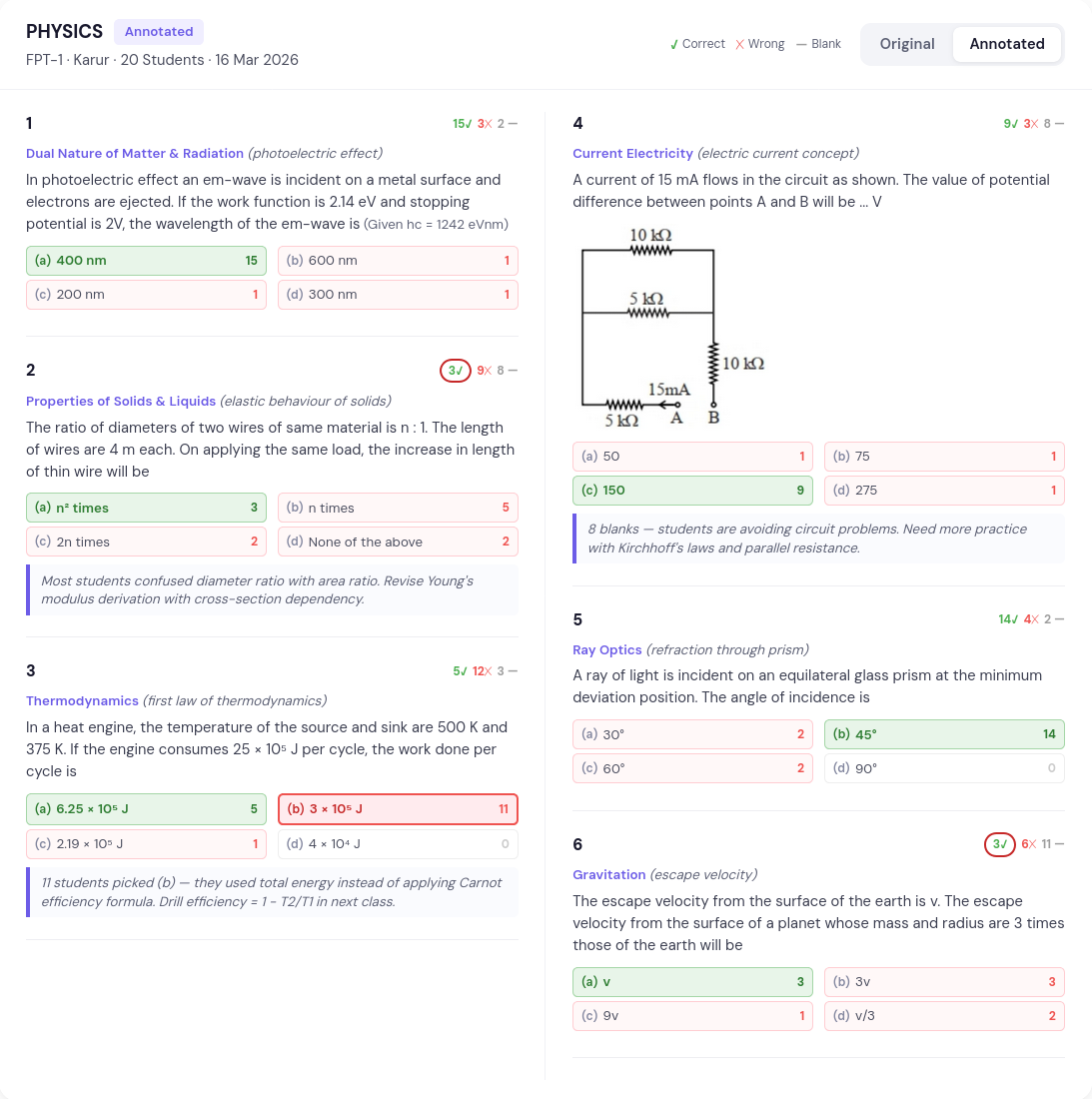Click the circled 3✓ marker on question 6
The height and width of the screenshot is (1099, 1092).
999,844
